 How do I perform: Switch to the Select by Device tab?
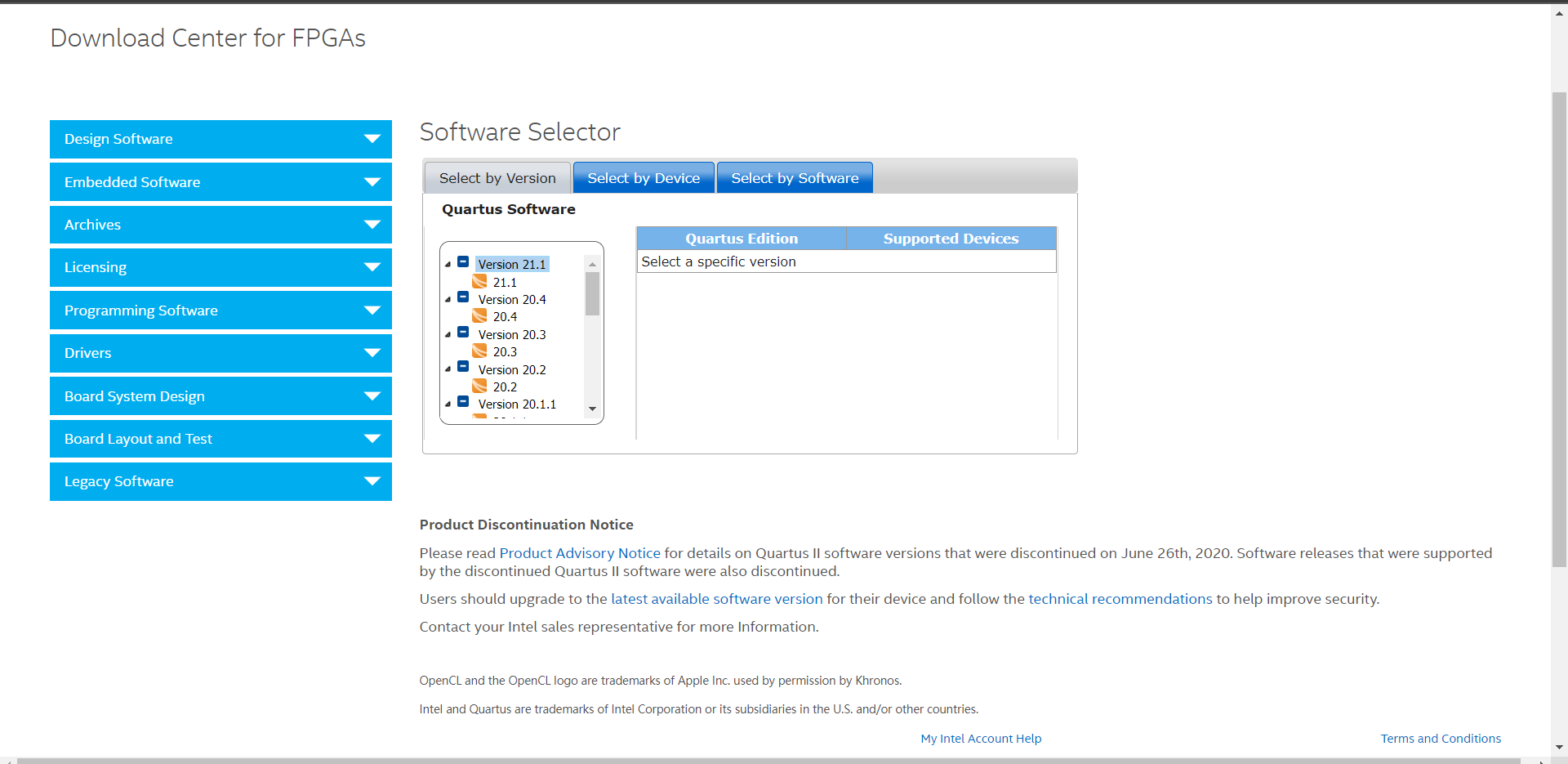[644, 177]
